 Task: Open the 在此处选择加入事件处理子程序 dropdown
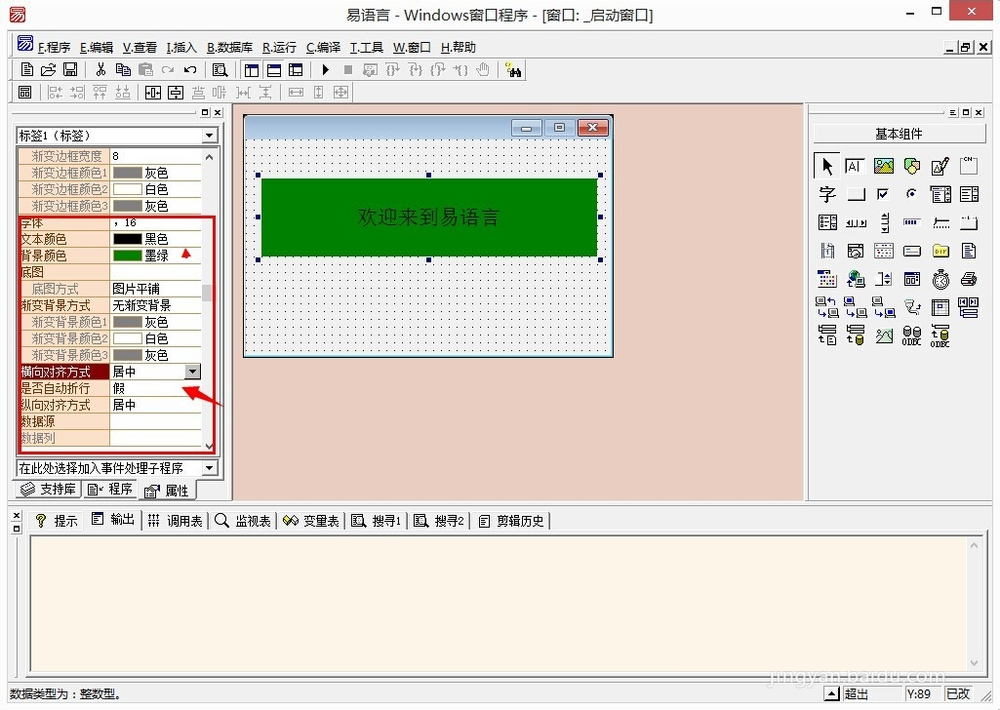(209, 468)
